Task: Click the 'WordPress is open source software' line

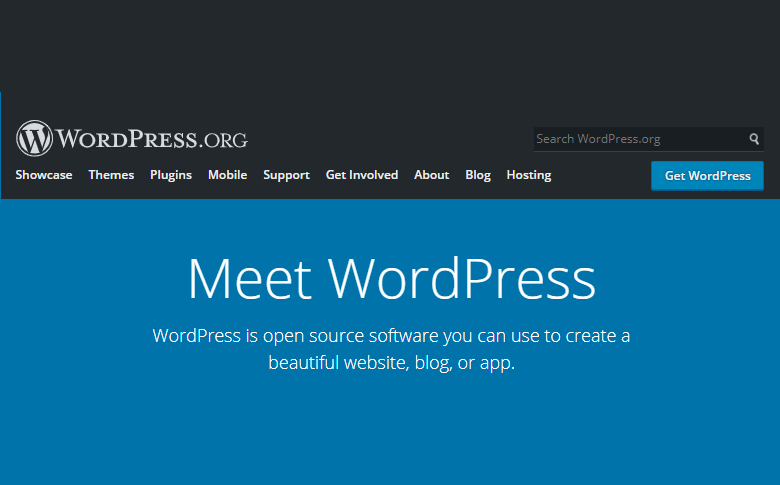Action: click(391, 335)
